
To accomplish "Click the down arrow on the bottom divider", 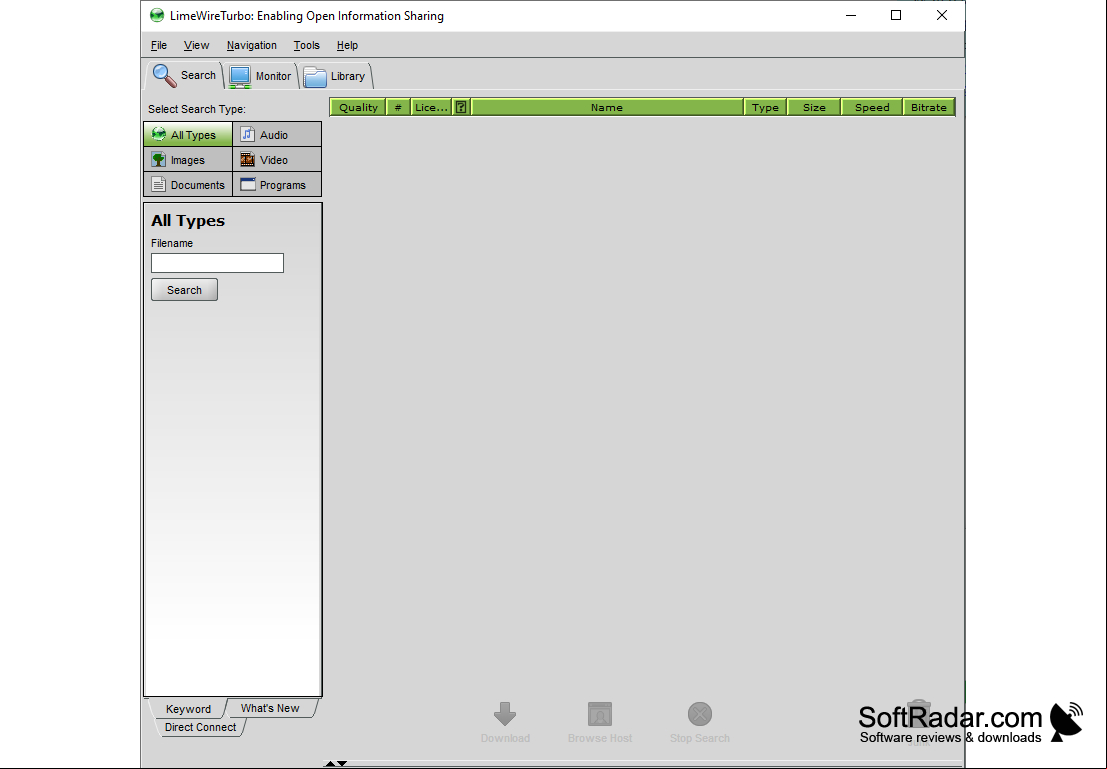I will 342,763.
